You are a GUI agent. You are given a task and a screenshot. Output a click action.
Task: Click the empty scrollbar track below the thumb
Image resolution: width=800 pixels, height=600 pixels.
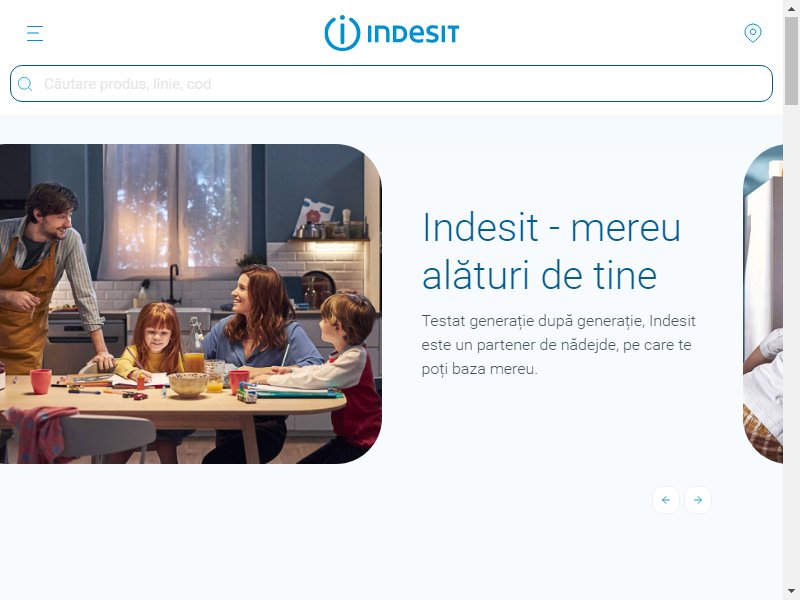coord(791,342)
